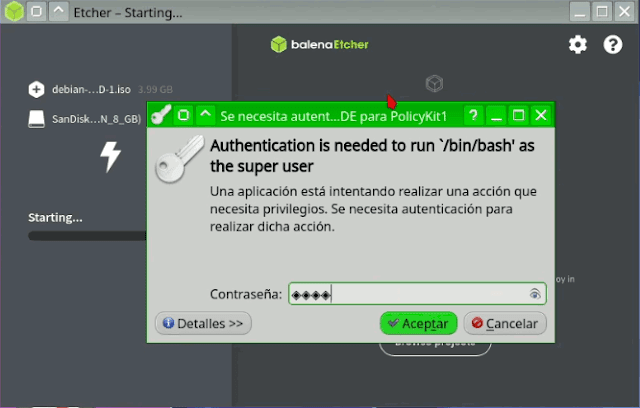Click the flashing progress bar
The image size is (640, 408).
[87, 236]
